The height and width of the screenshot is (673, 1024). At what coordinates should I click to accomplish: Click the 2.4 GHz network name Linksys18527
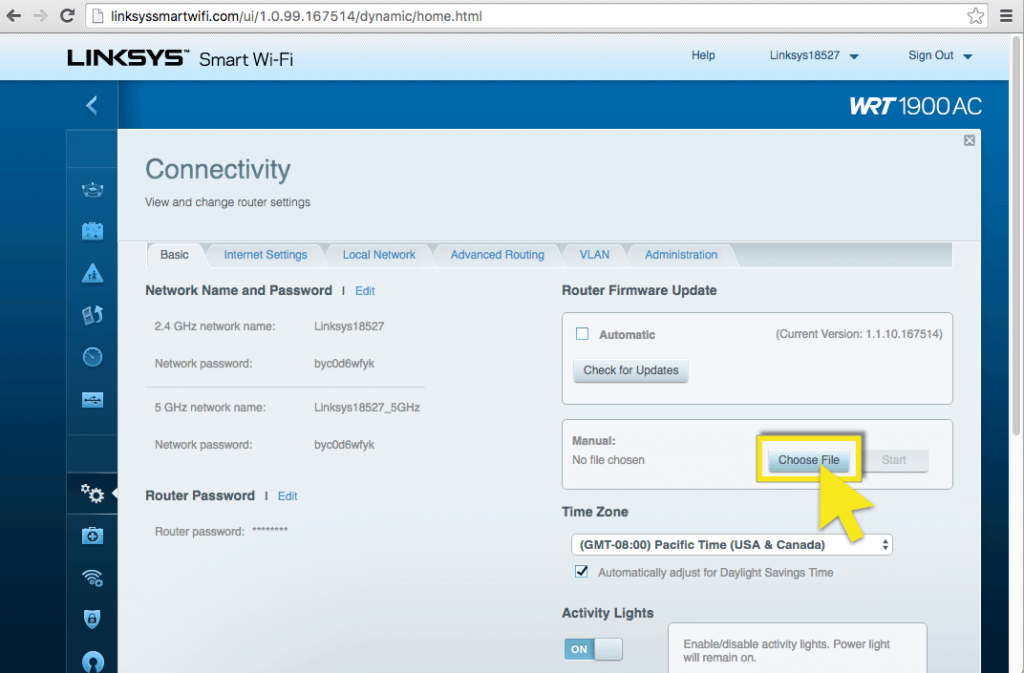tap(349, 326)
